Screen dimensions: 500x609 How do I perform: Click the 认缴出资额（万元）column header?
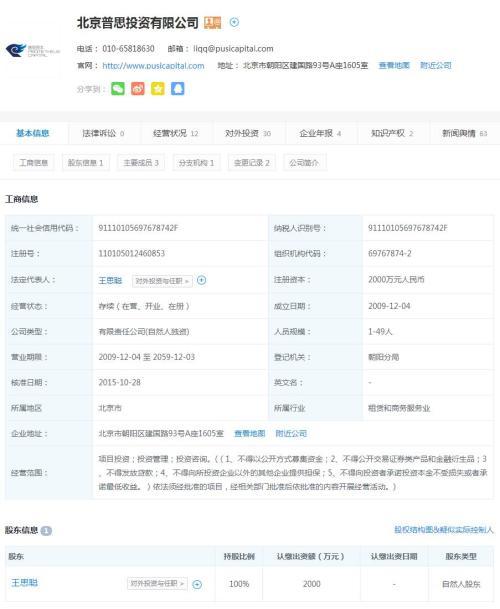click(311, 556)
